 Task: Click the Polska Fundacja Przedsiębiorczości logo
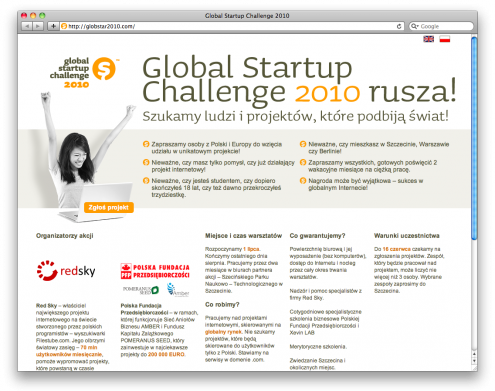pyautogui.click(x=155, y=271)
